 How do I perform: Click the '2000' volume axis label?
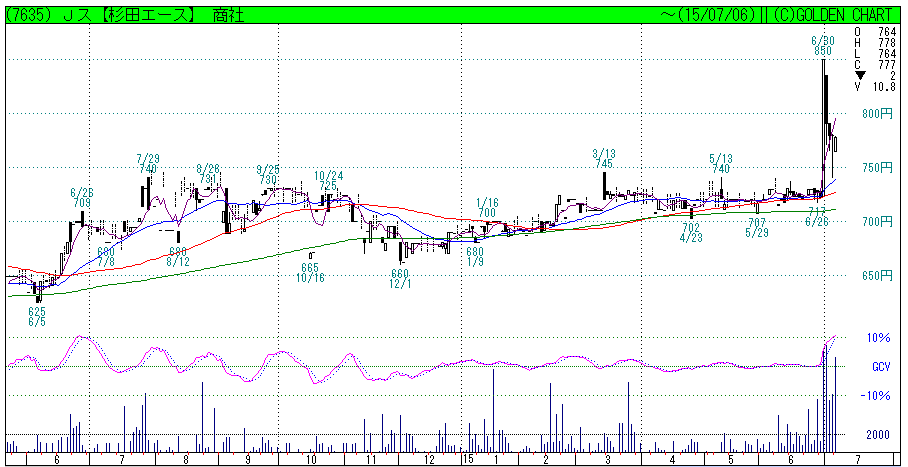pyautogui.click(x=880, y=435)
